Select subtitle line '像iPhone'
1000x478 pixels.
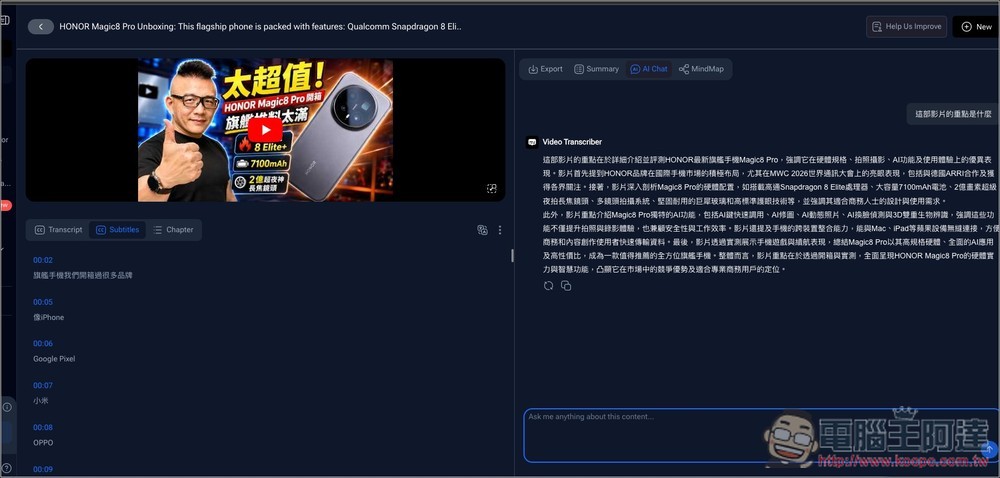click(48, 317)
